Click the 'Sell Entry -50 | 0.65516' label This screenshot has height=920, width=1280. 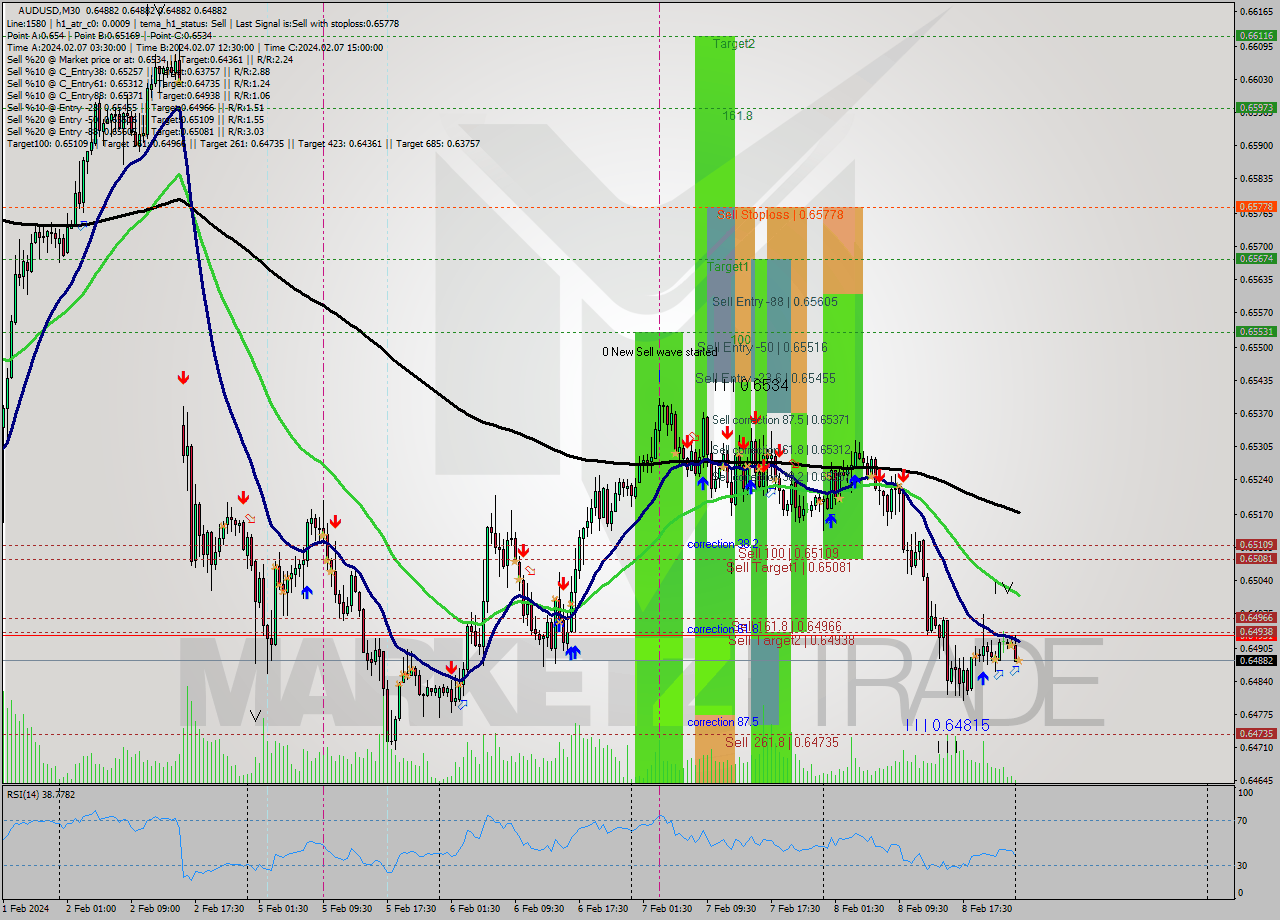pyautogui.click(x=762, y=347)
